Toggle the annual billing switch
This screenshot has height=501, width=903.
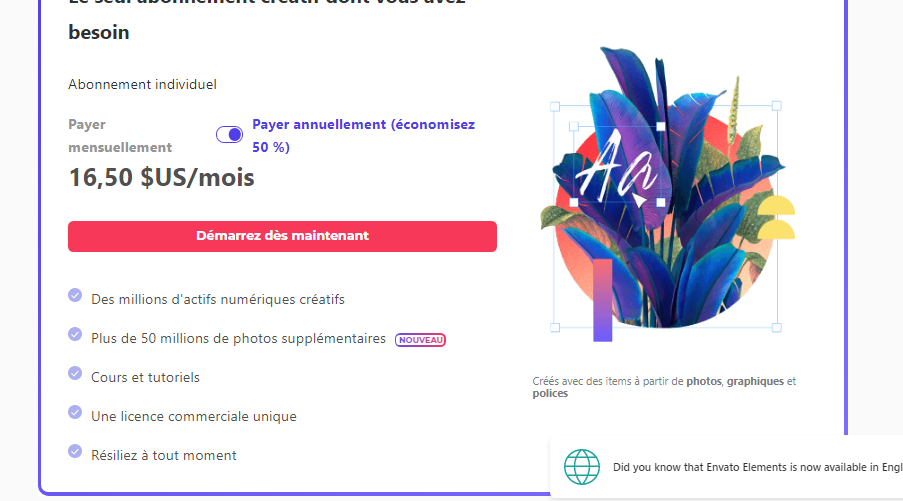(229, 135)
